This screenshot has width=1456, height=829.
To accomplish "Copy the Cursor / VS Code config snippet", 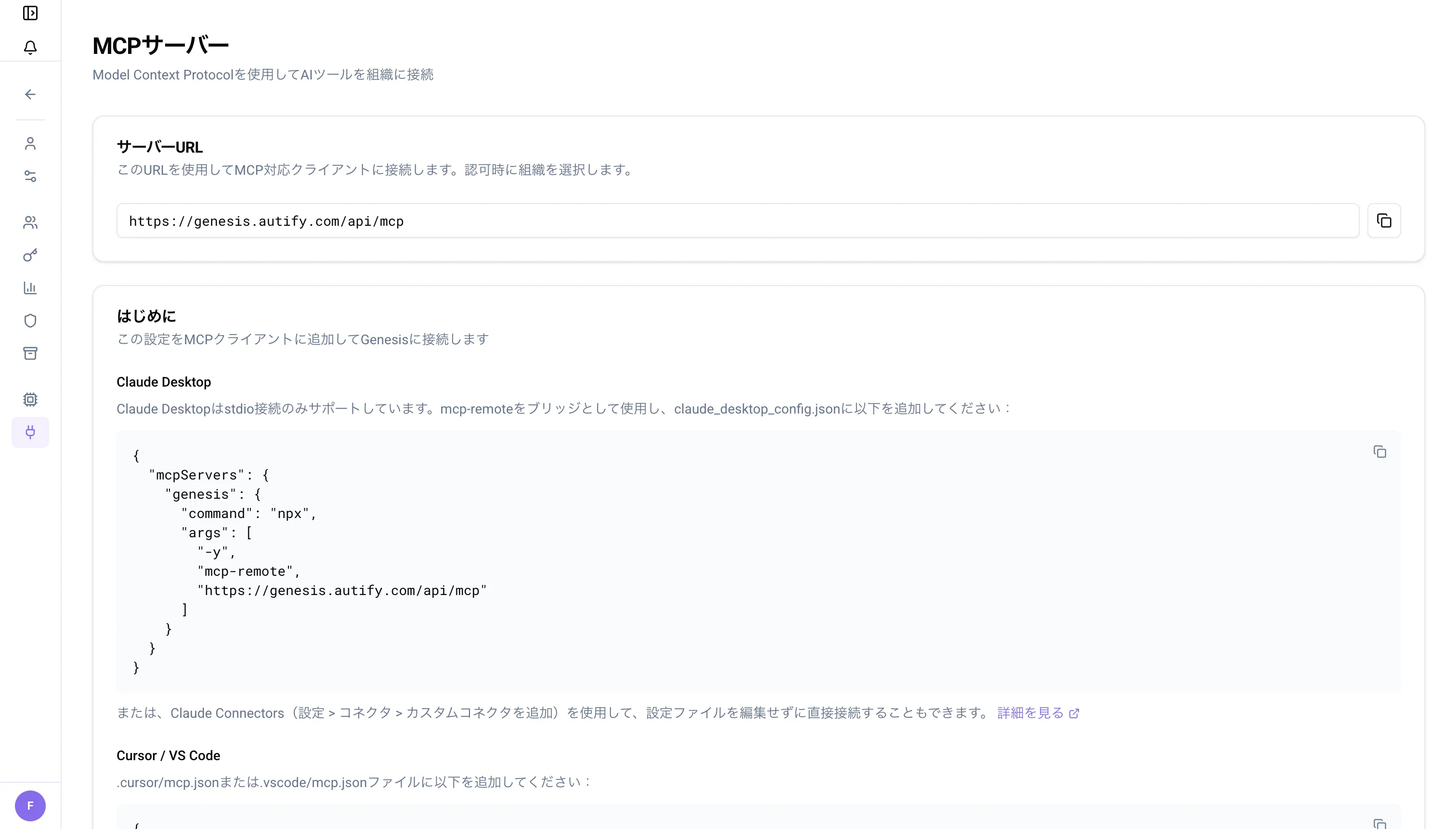I will 1379,824.
